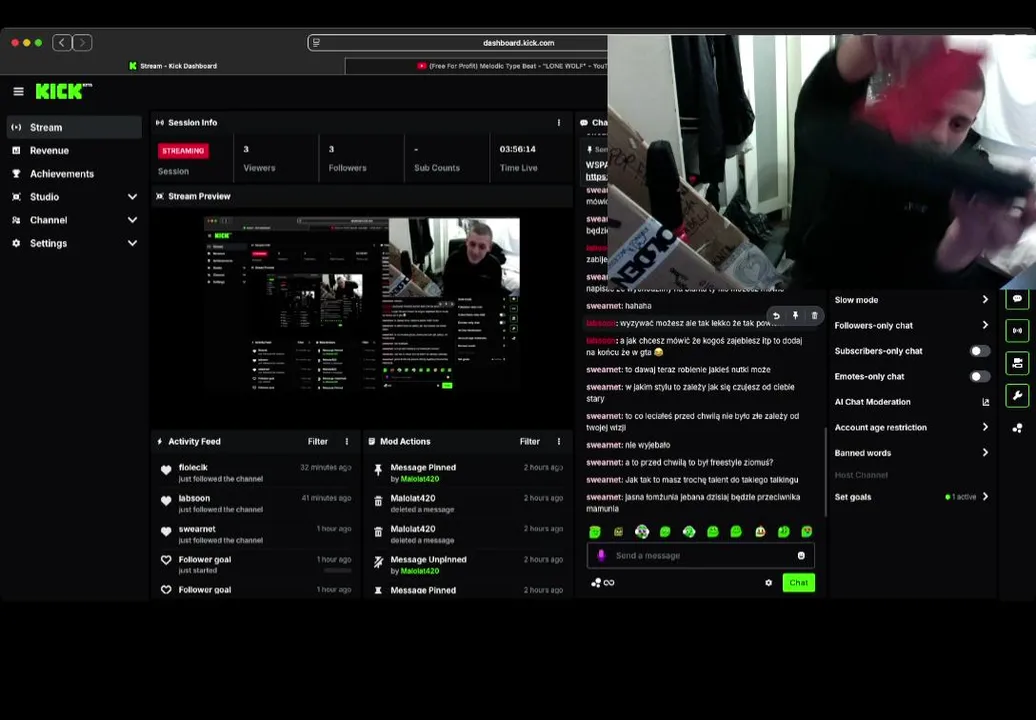The height and width of the screenshot is (720, 1036).
Task: Click the fiolecik follow entry
Action: coord(256,472)
